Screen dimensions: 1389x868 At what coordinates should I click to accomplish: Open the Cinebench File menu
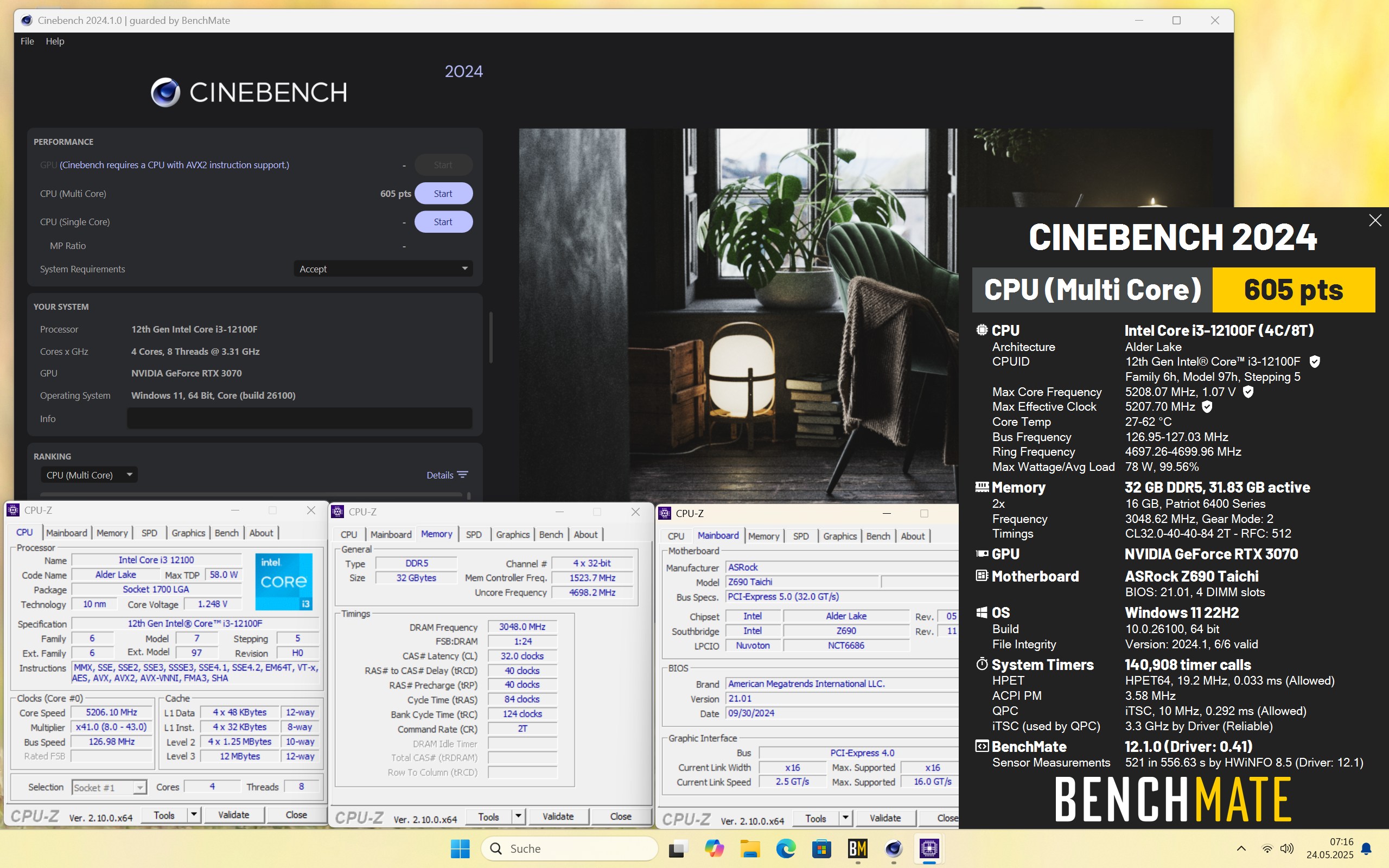27,41
